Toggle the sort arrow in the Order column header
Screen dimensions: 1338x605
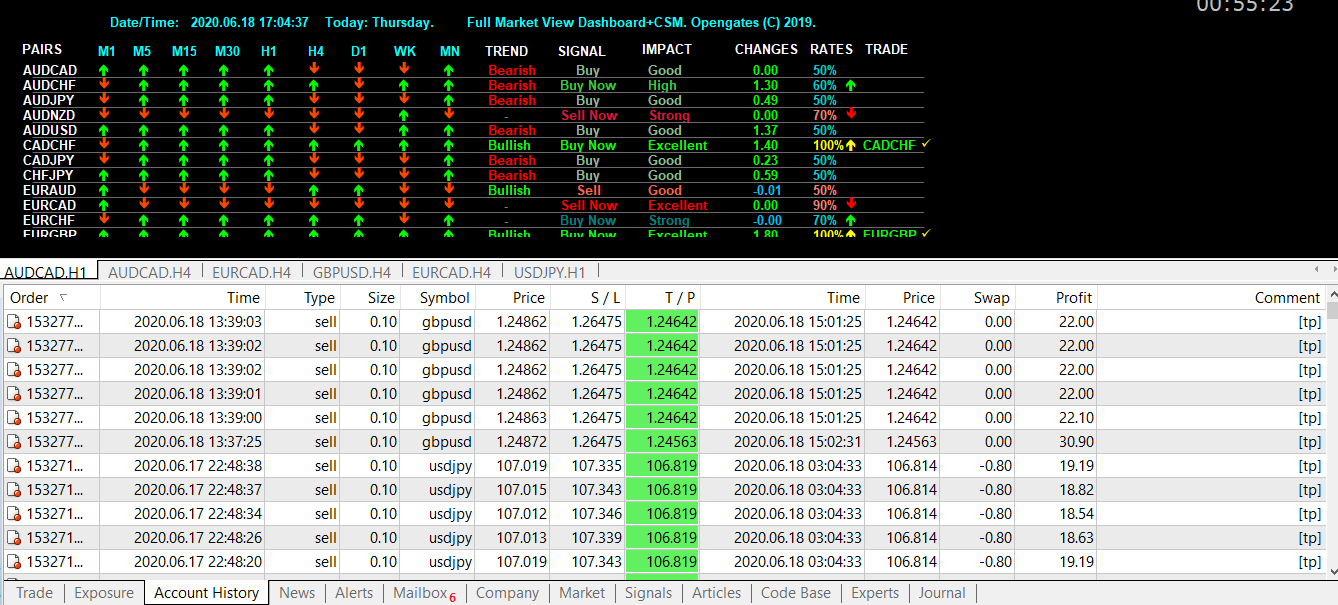coord(64,297)
